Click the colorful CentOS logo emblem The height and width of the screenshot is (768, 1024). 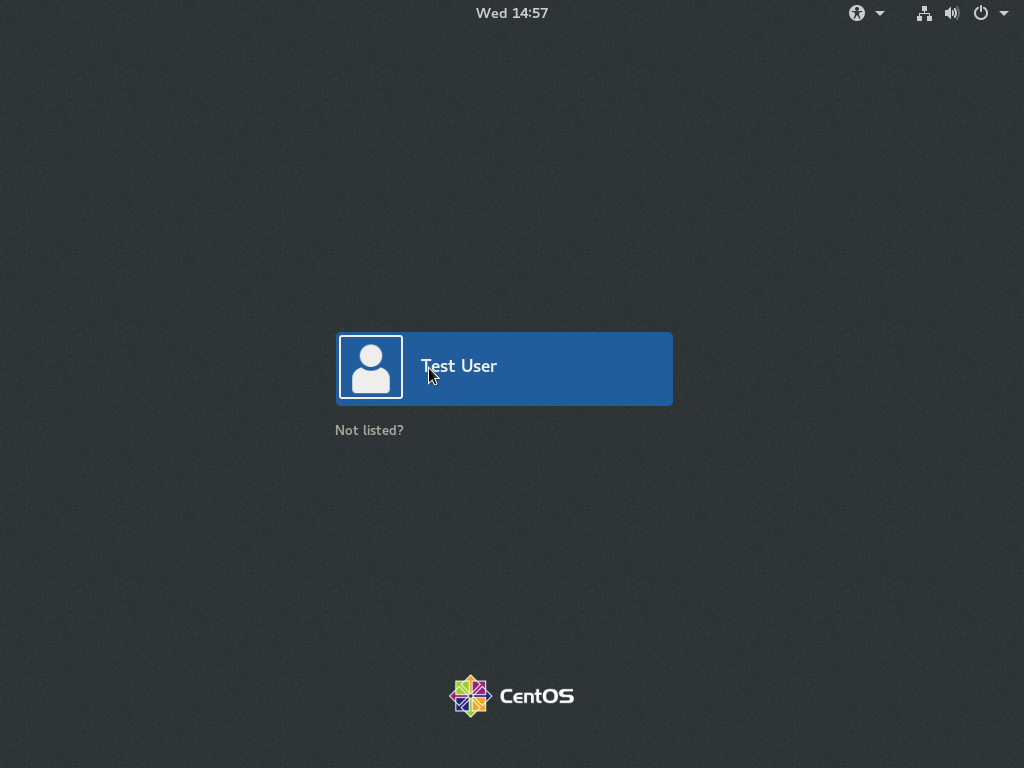pyautogui.click(x=470, y=696)
